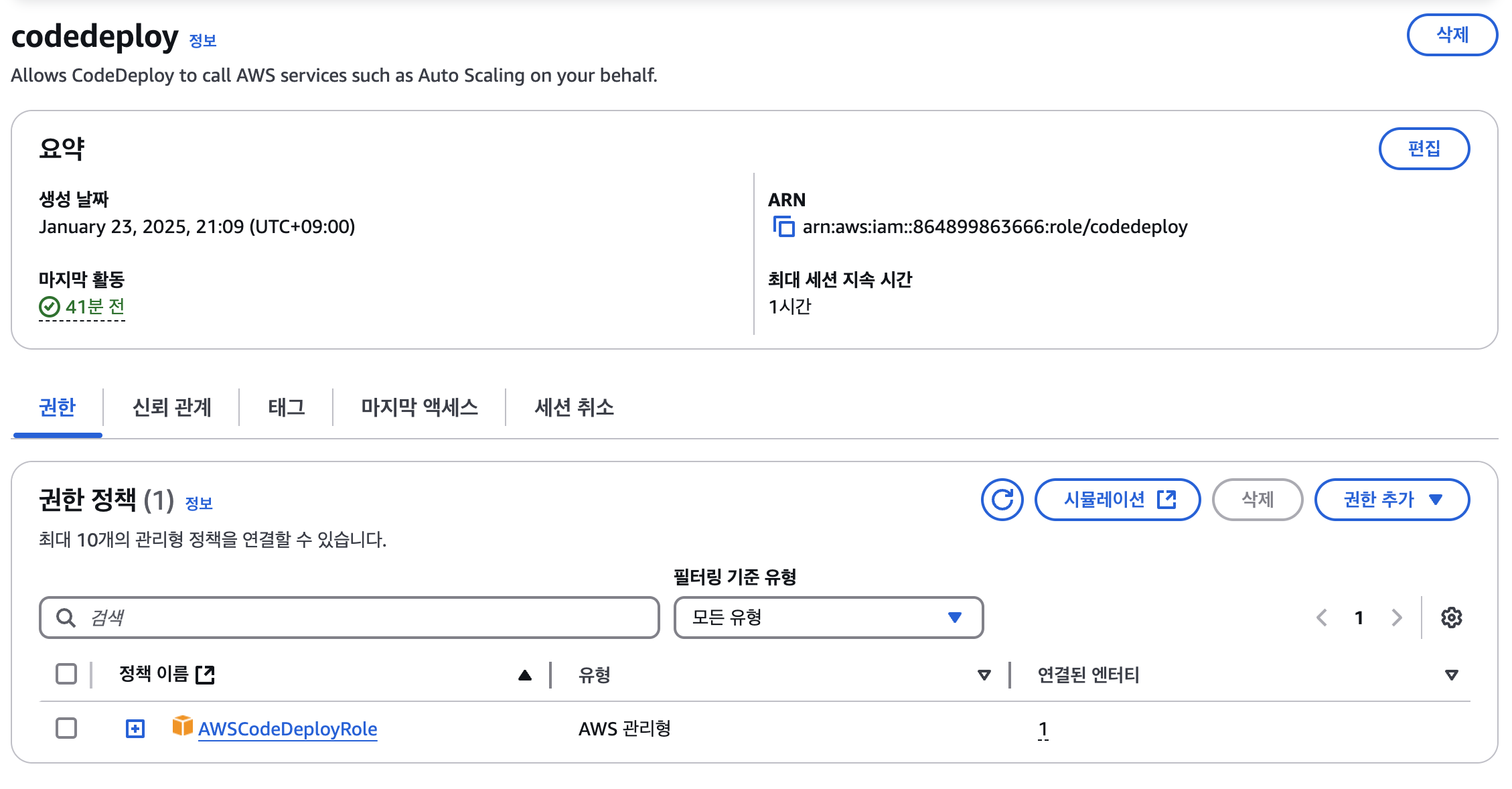Launch the 시뮬레이션 policy simulator button
The image size is (1512, 789).
[1117, 500]
